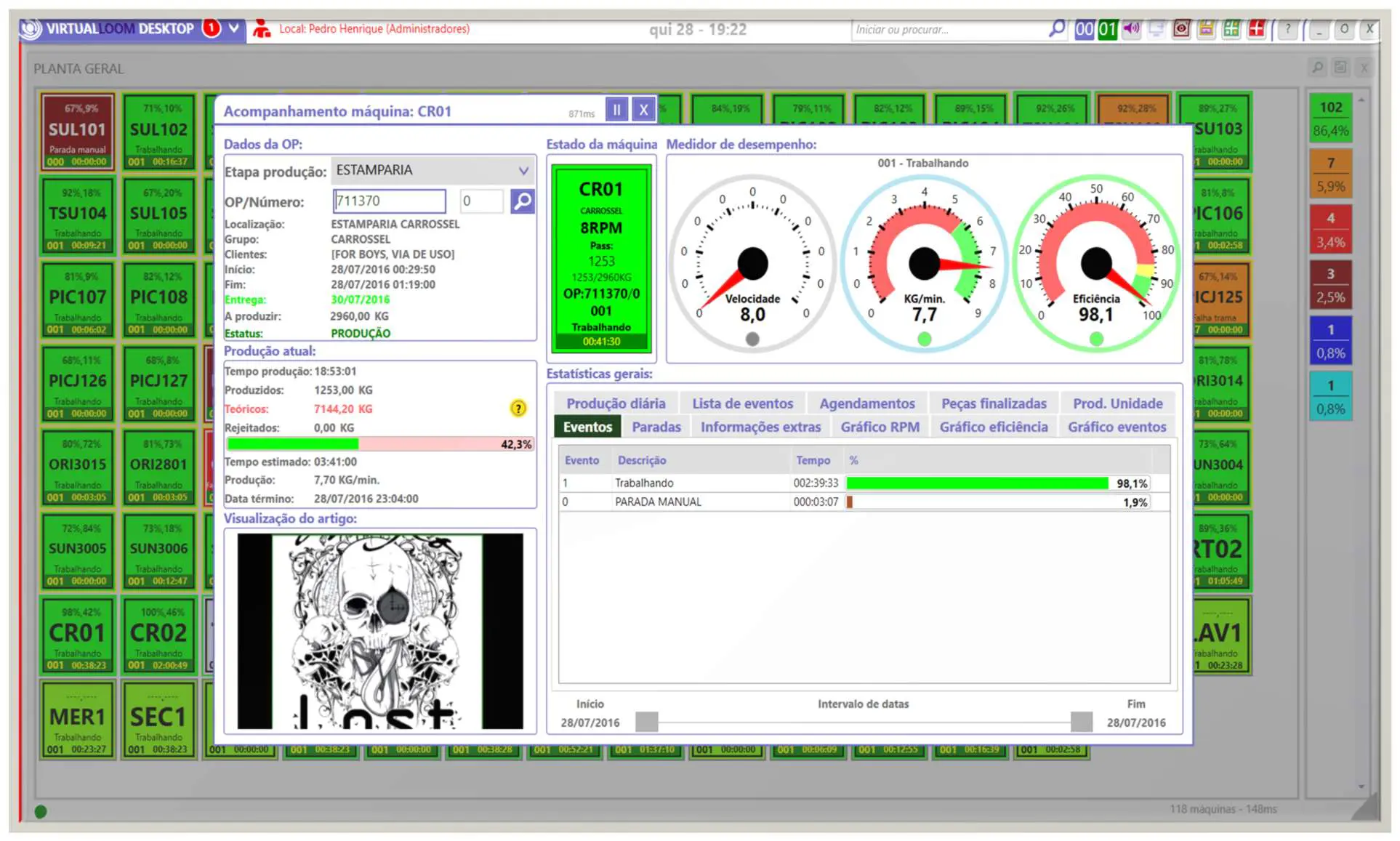Click the red eye view icon
1400x841 pixels.
1182,29
